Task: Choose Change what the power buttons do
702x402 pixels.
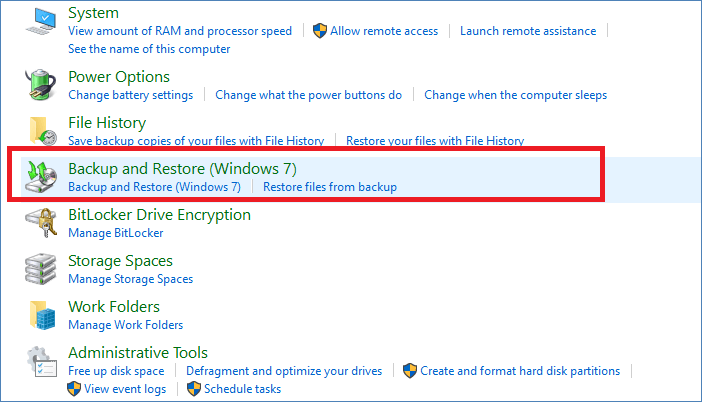Action: tap(308, 95)
